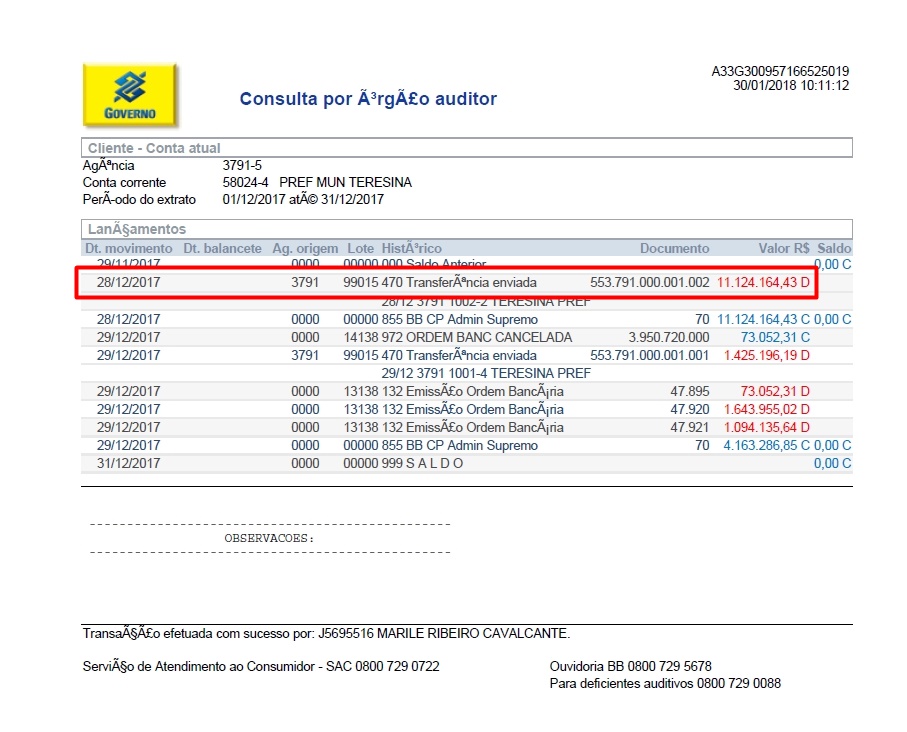Click 'Emissão Ordem Bancária' on the 47.920 row
Viewport: 907px width, 732px height.
click(485, 410)
